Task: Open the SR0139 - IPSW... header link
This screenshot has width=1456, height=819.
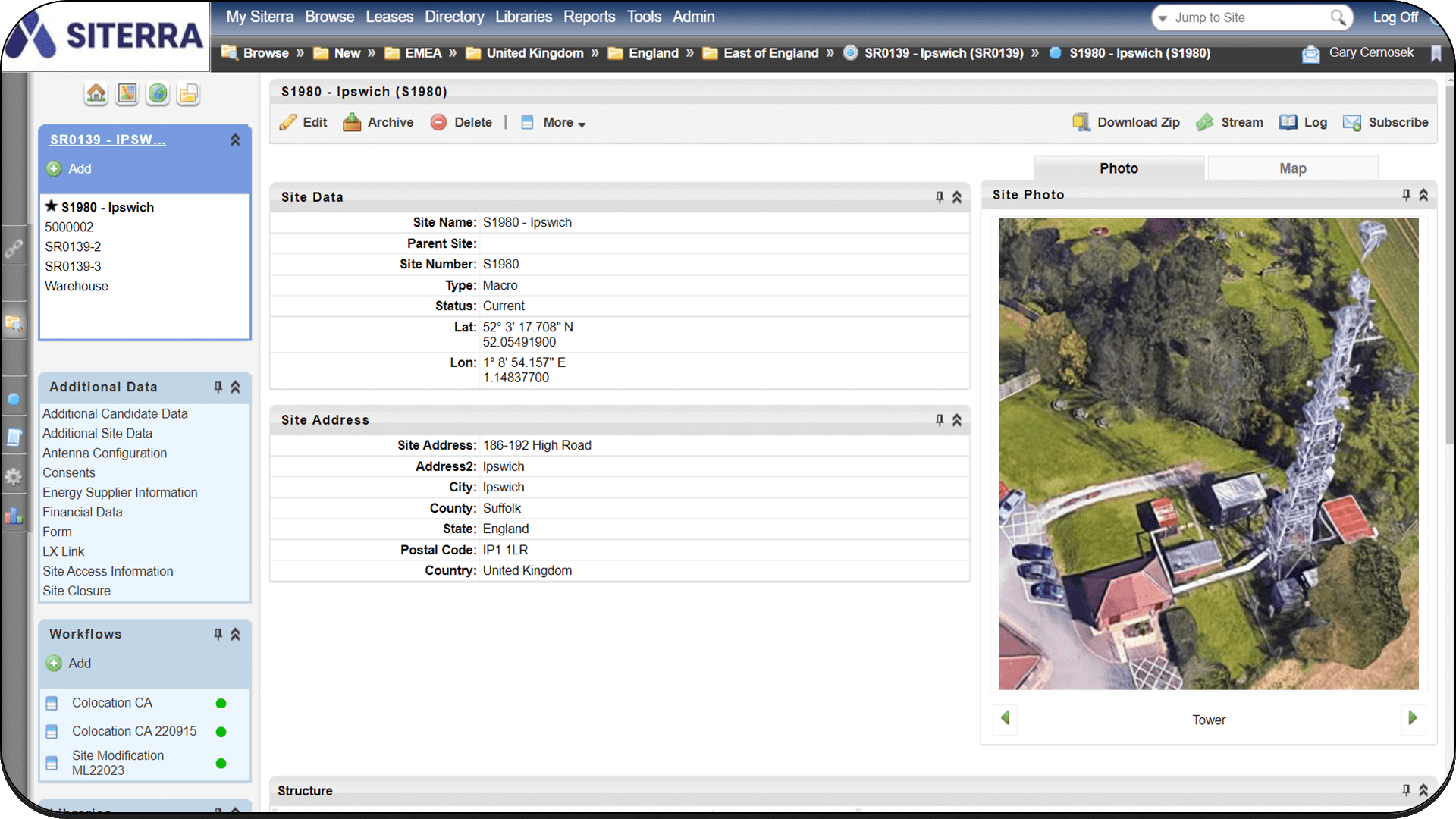Action: [x=108, y=140]
